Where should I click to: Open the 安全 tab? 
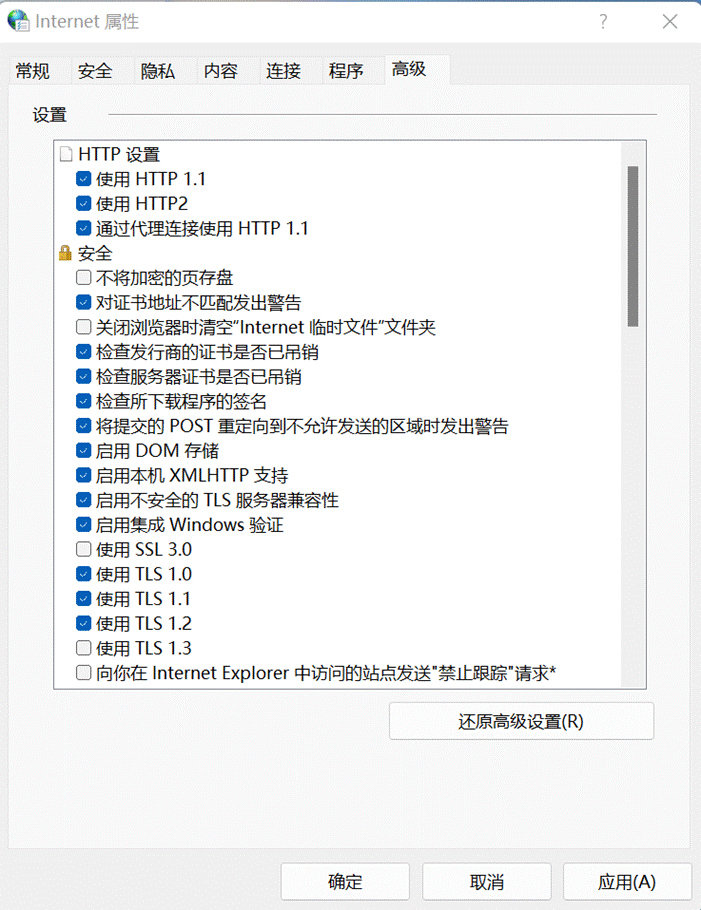[95, 71]
